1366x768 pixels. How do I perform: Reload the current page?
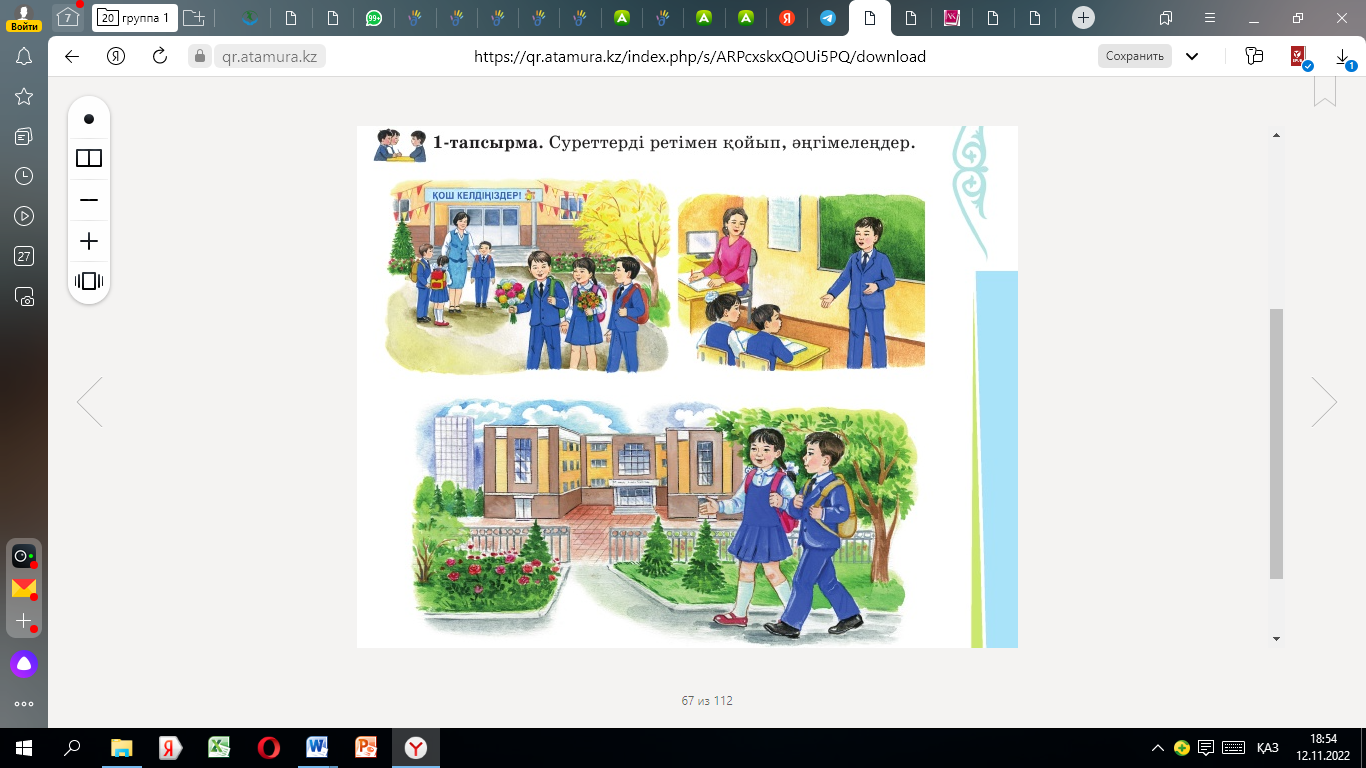[160, 57]
